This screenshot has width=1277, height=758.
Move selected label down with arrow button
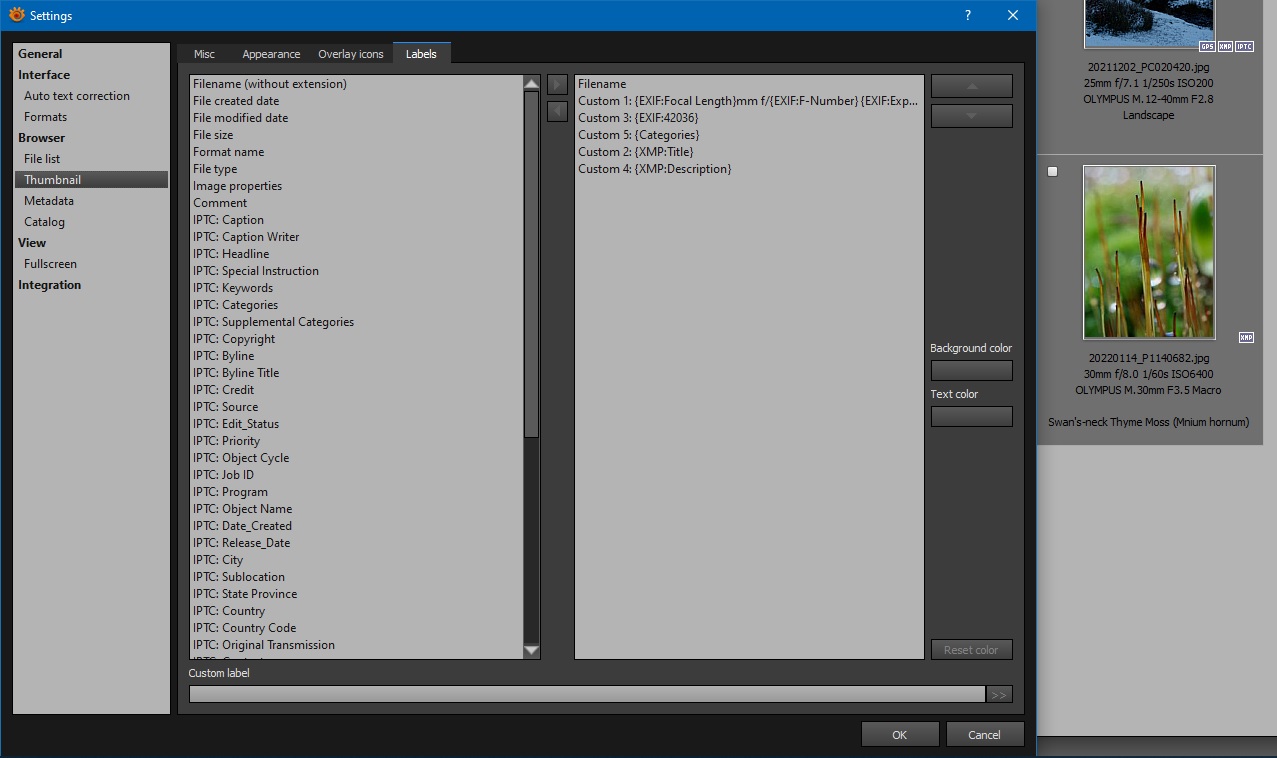(971, 116)
